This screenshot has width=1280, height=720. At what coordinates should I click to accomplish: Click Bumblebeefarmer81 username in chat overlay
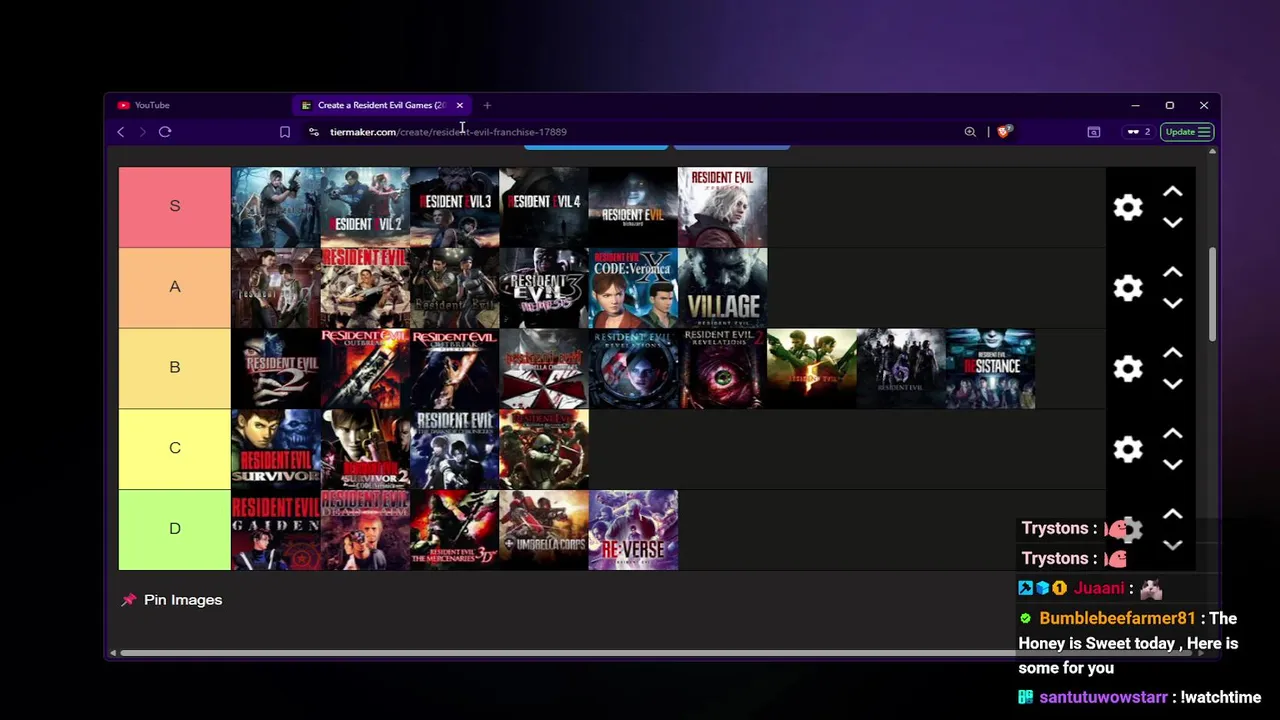tap(1118, 618)
